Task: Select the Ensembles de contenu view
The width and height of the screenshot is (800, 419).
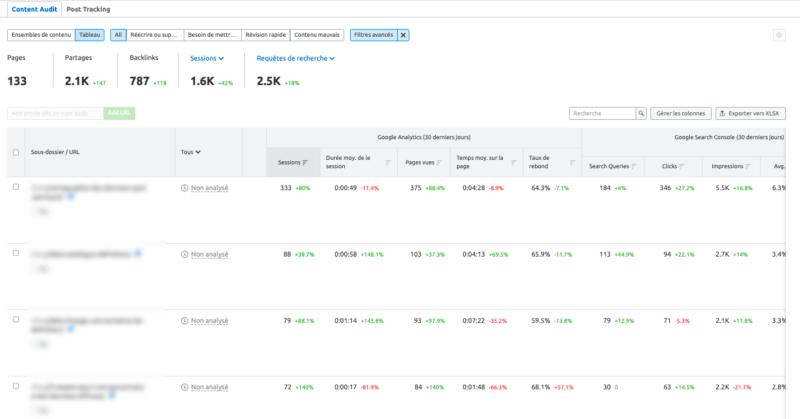Action: point(41,35)
